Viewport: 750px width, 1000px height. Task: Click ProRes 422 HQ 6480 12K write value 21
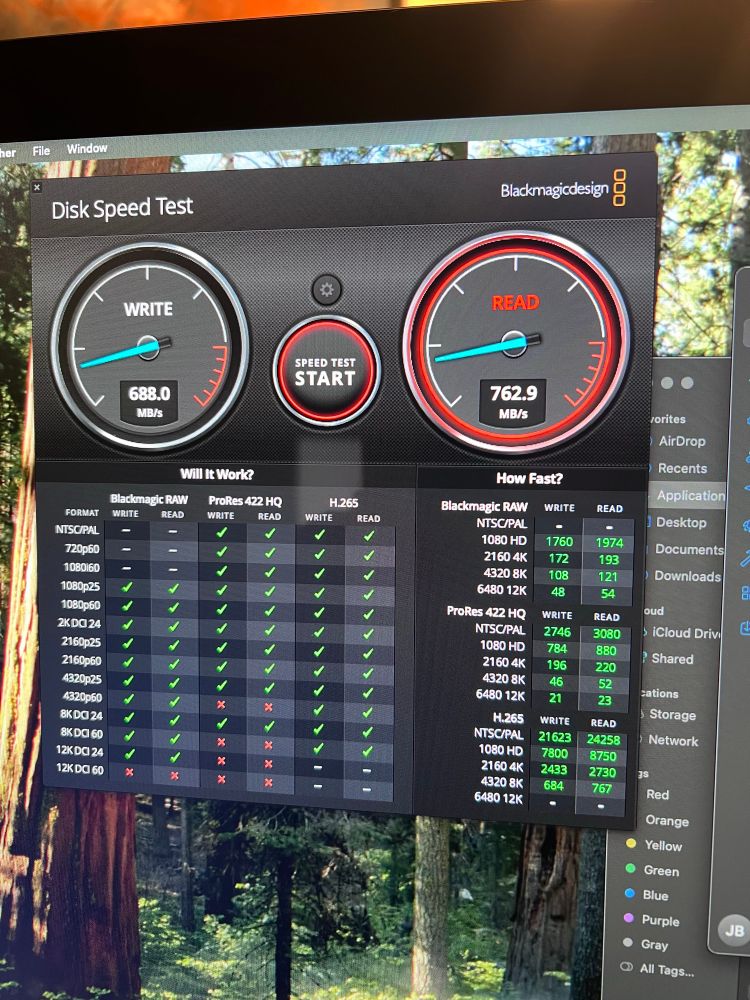[x=555, y=698]
